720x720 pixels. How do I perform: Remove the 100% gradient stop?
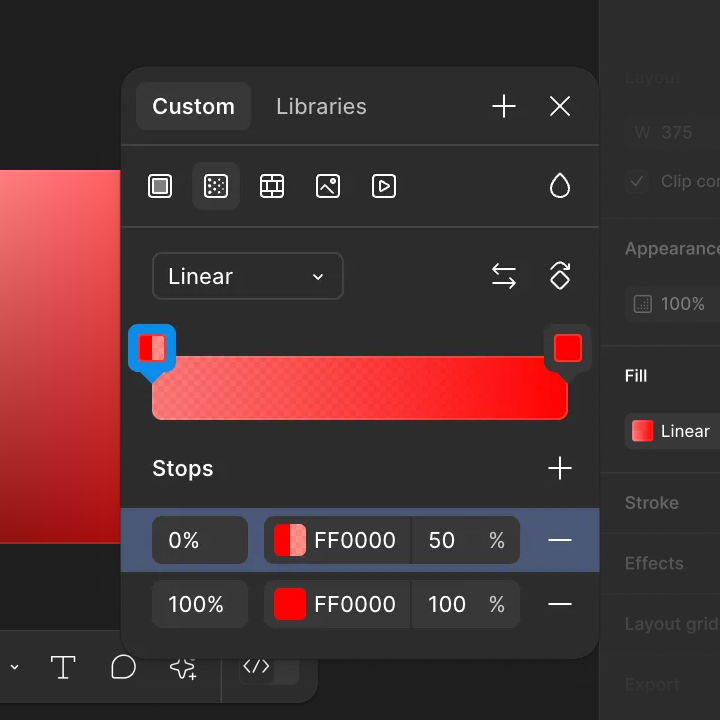click(560, 604)
